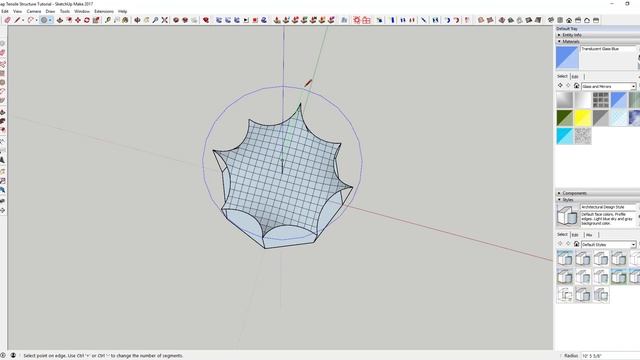Screen dimensions: 640x360
Task: Open the Extension Warehouse icon
Action: coord(185,20)
